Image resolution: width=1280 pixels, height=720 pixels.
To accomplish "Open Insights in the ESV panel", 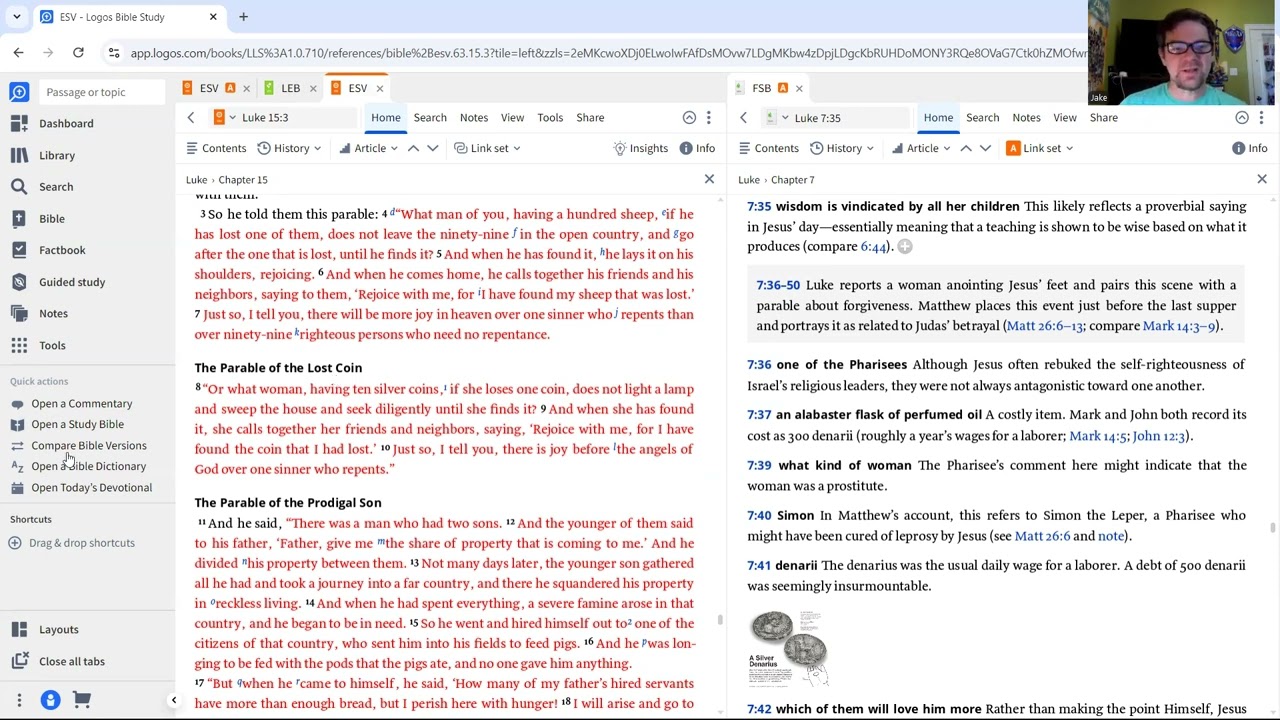I will (641, 148).
